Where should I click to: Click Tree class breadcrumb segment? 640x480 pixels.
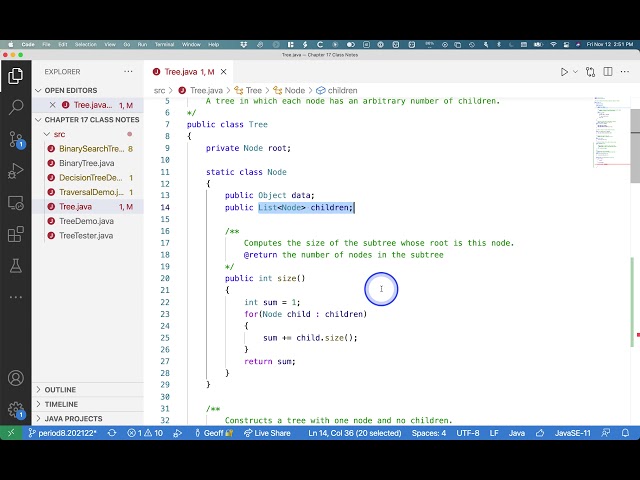tap(248, 90)
